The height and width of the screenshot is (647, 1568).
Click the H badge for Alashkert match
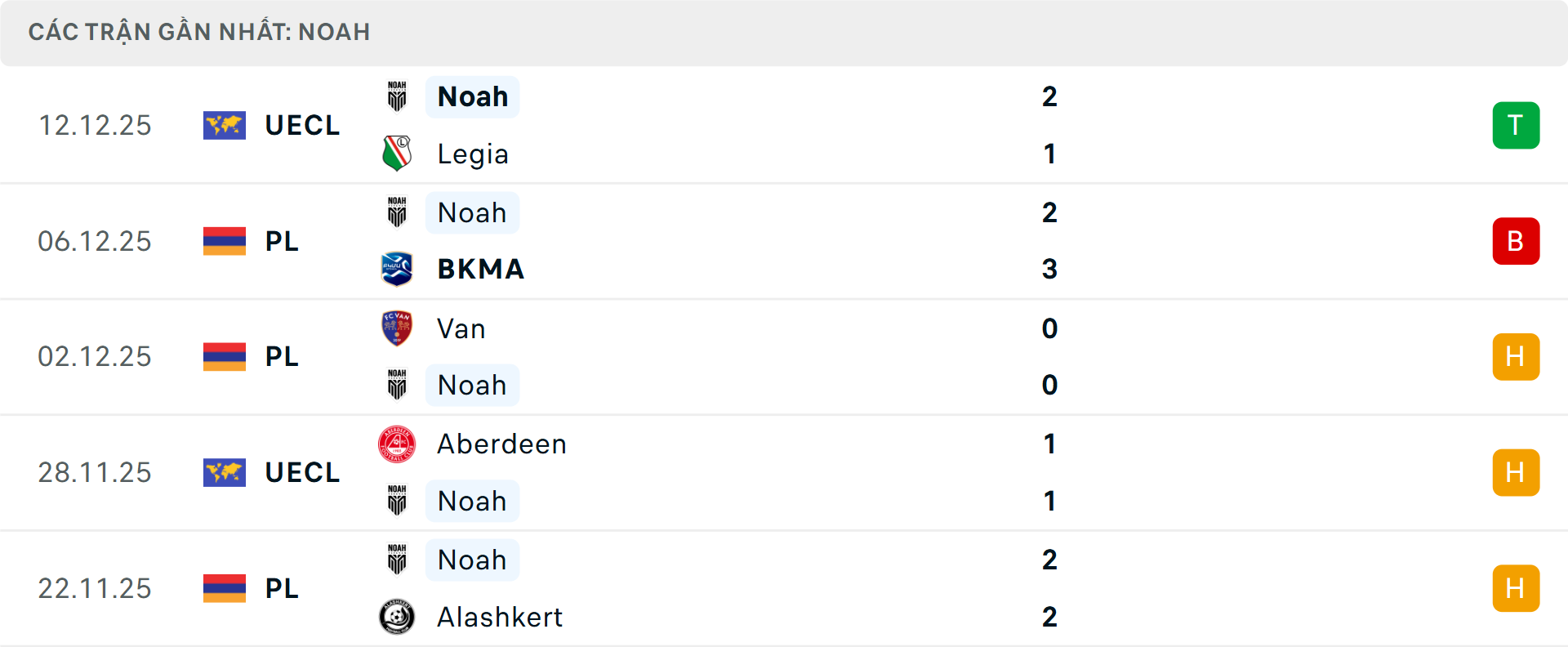click(1516, 588)
